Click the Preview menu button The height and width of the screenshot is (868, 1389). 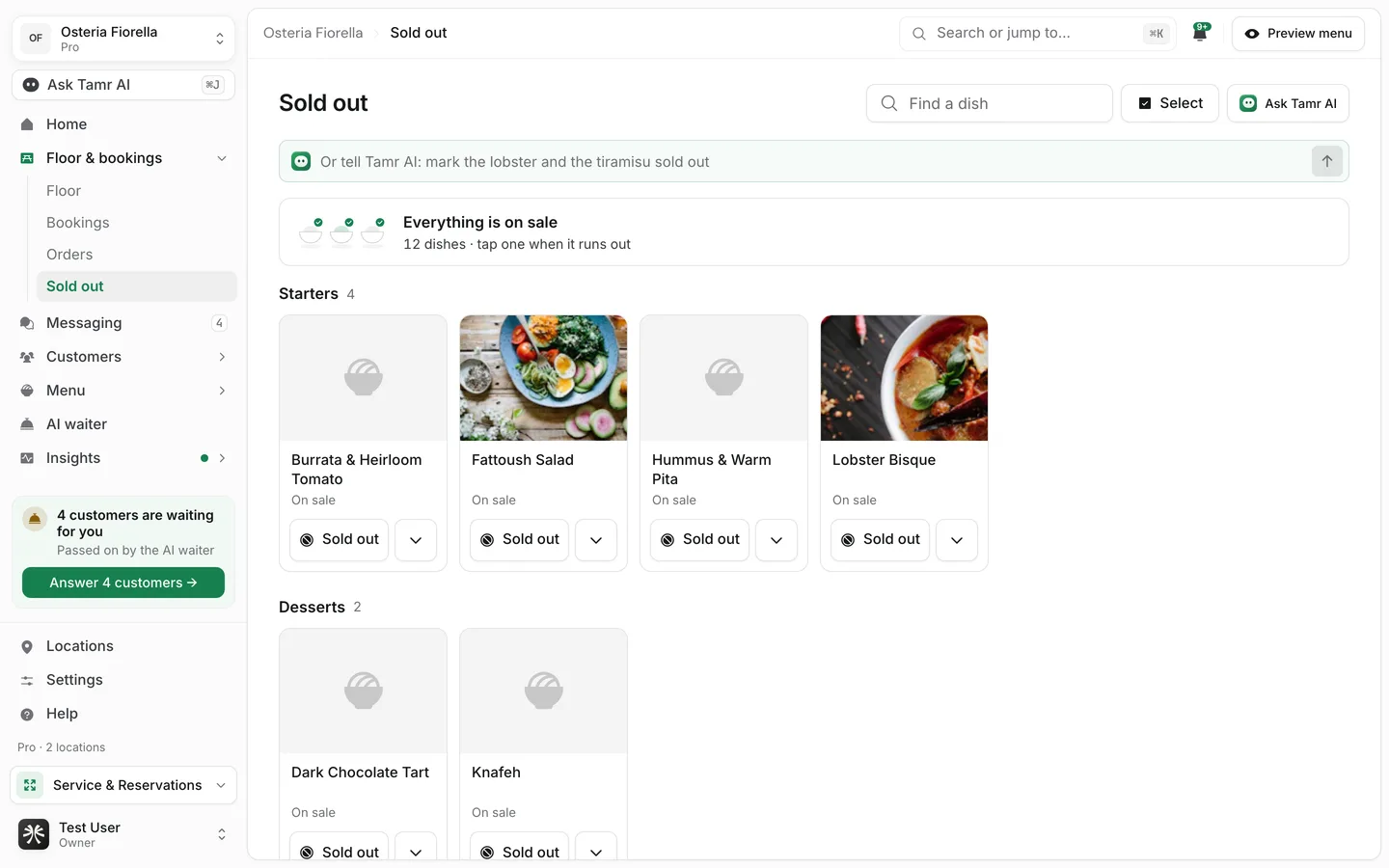(1298, 33)
